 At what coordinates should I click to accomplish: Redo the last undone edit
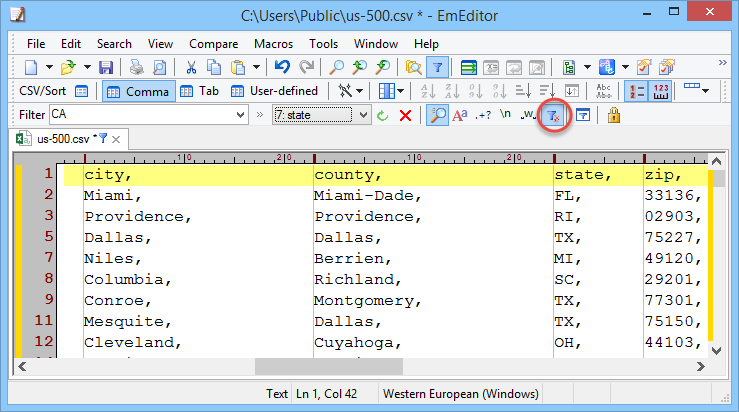306,67
